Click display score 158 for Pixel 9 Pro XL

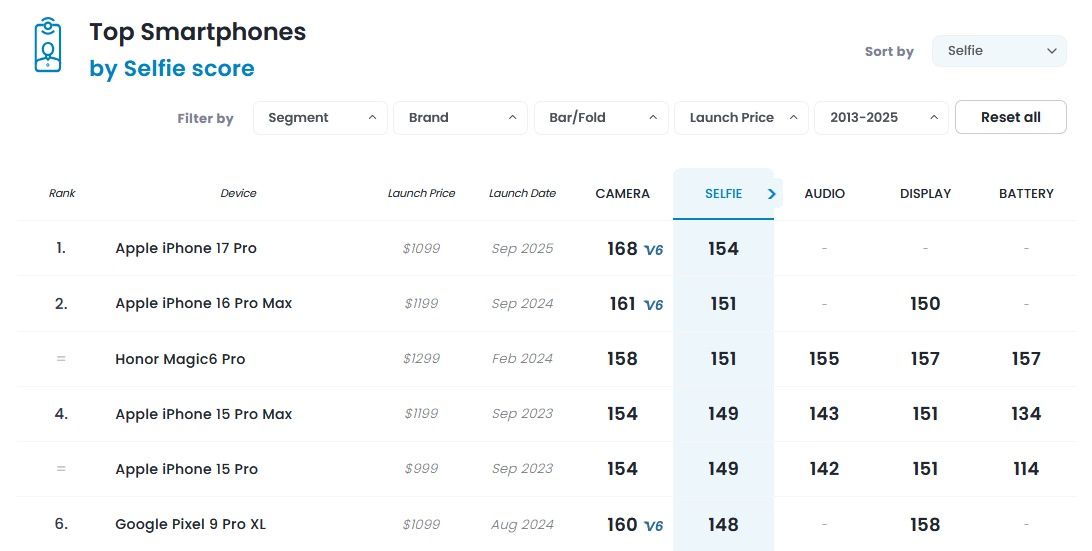(x=926, y=525)
